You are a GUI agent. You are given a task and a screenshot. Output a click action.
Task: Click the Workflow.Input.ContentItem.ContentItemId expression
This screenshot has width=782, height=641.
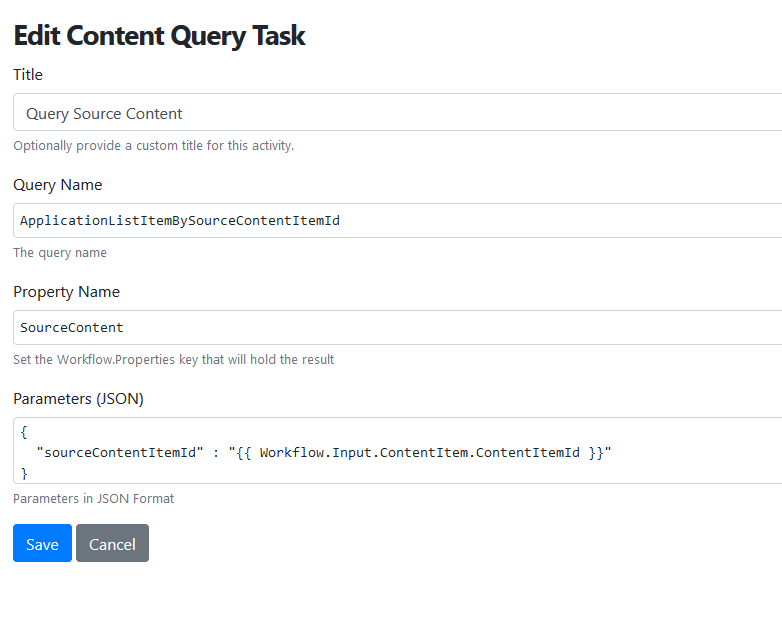419,453
